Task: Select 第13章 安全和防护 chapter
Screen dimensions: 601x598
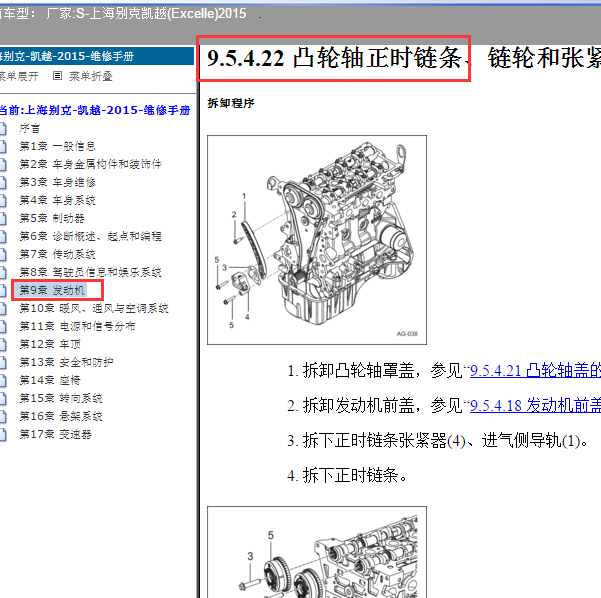Action: click(66, 362)
